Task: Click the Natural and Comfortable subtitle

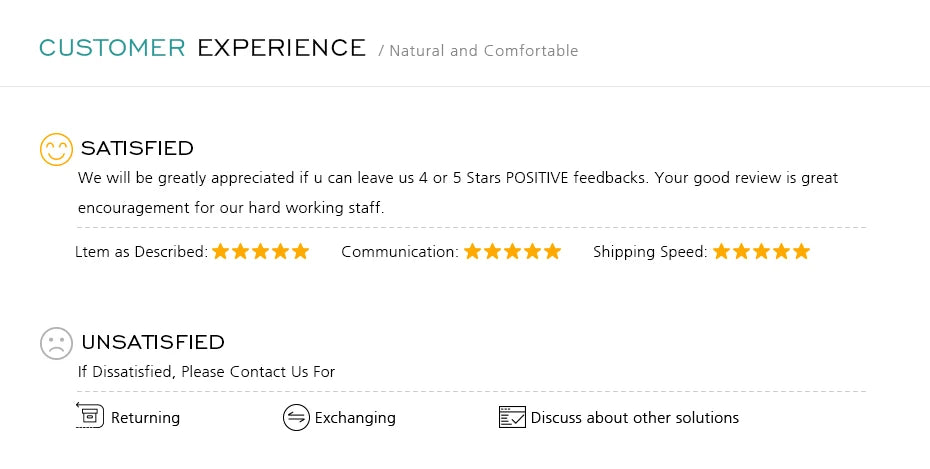Action: click(x=483, y=51)
